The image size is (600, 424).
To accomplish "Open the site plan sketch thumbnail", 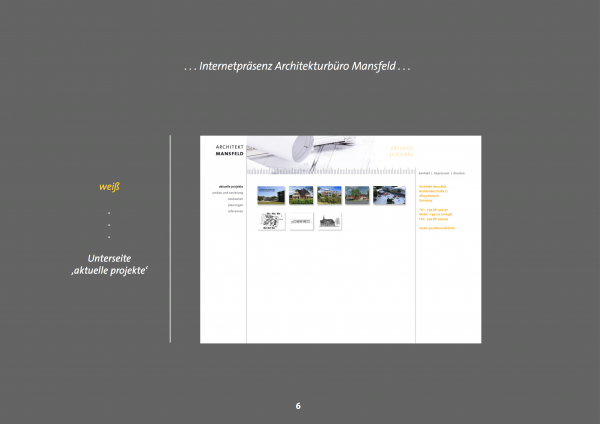I will point(271,221).
